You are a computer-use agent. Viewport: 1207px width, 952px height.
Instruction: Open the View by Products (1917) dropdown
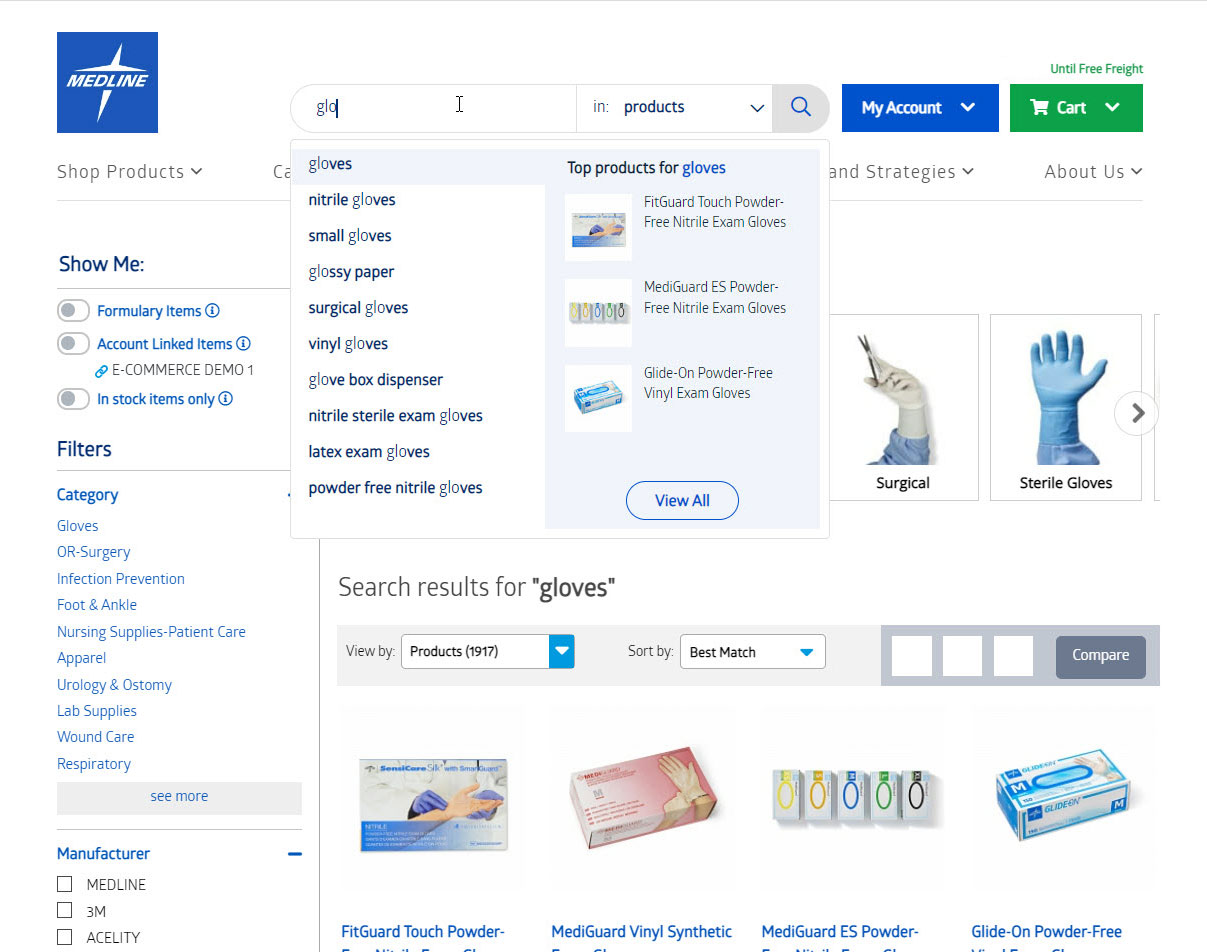[x=488, y=652]
